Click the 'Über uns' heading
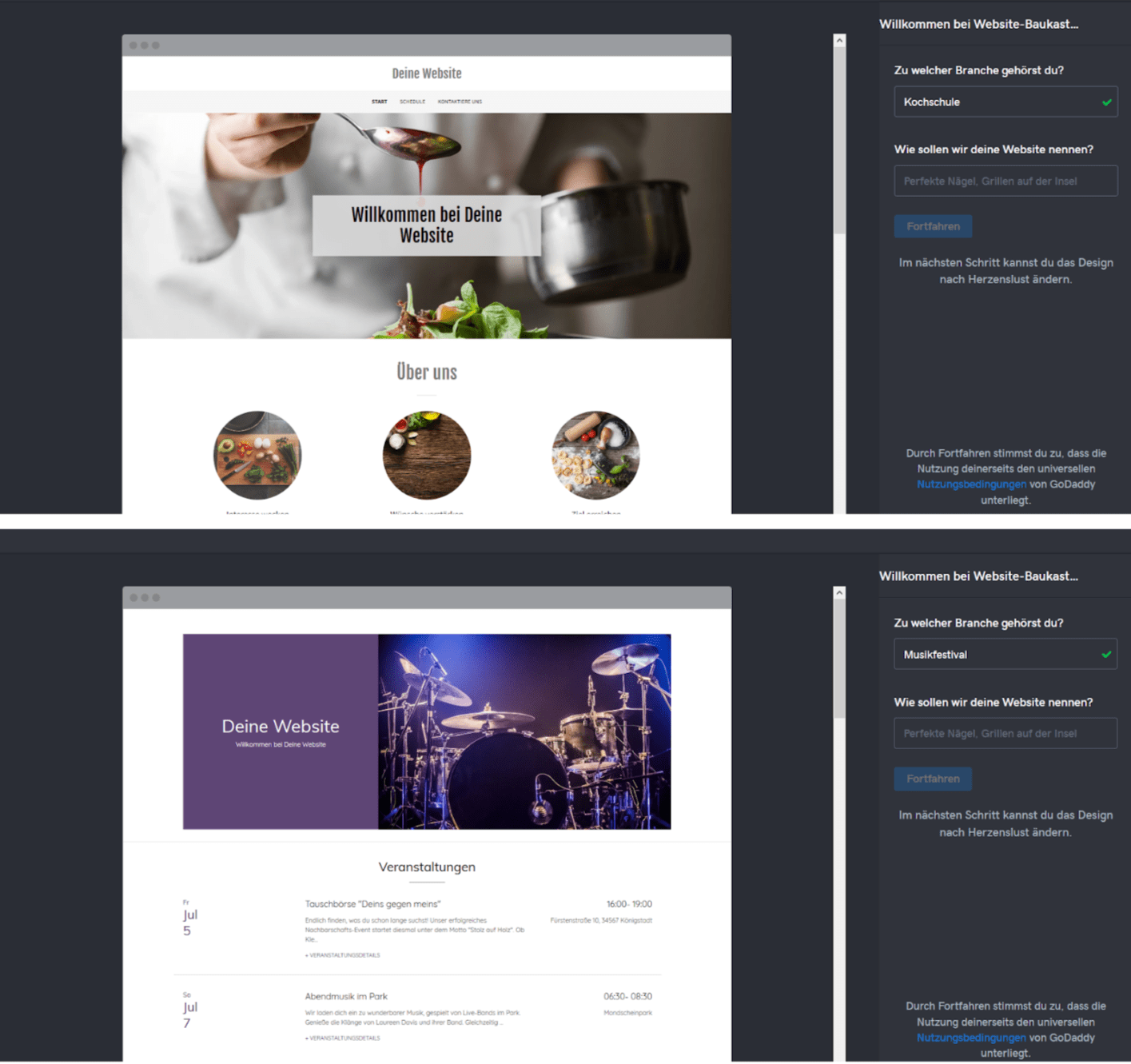This screenshot has width=1131, height=1064. tap(427, 372)
